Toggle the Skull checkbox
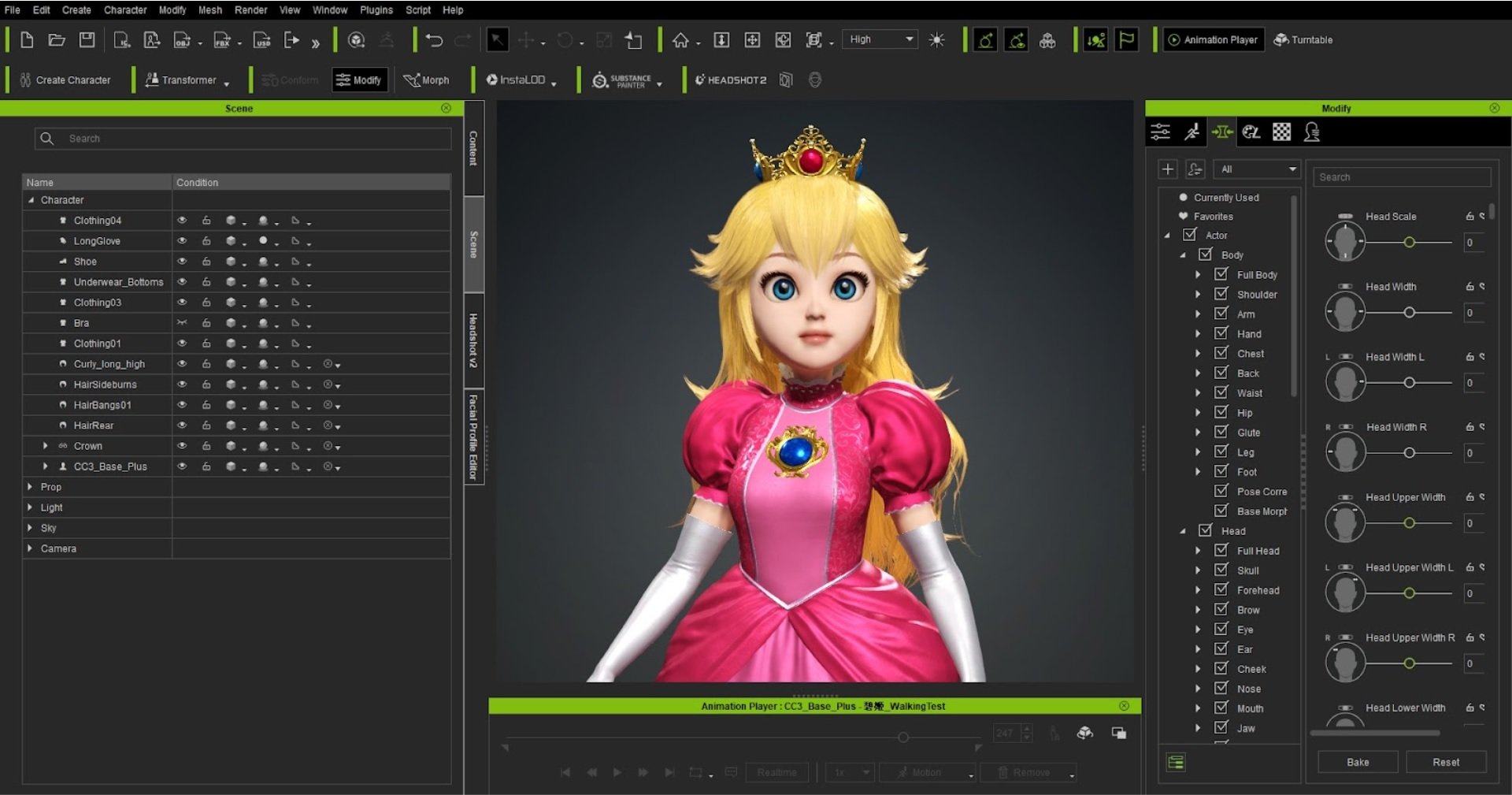 tap(1221, 570)
